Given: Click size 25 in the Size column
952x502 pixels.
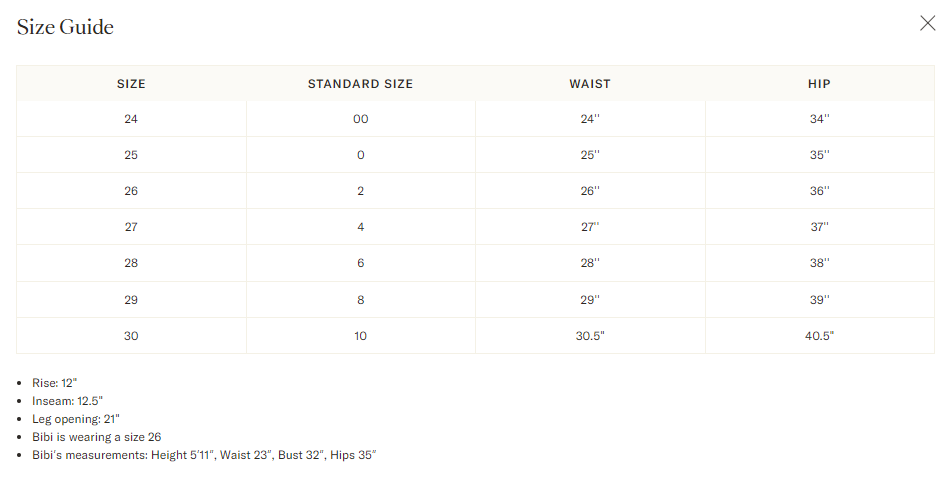Looking at the screenshot, I should [131, 155].
